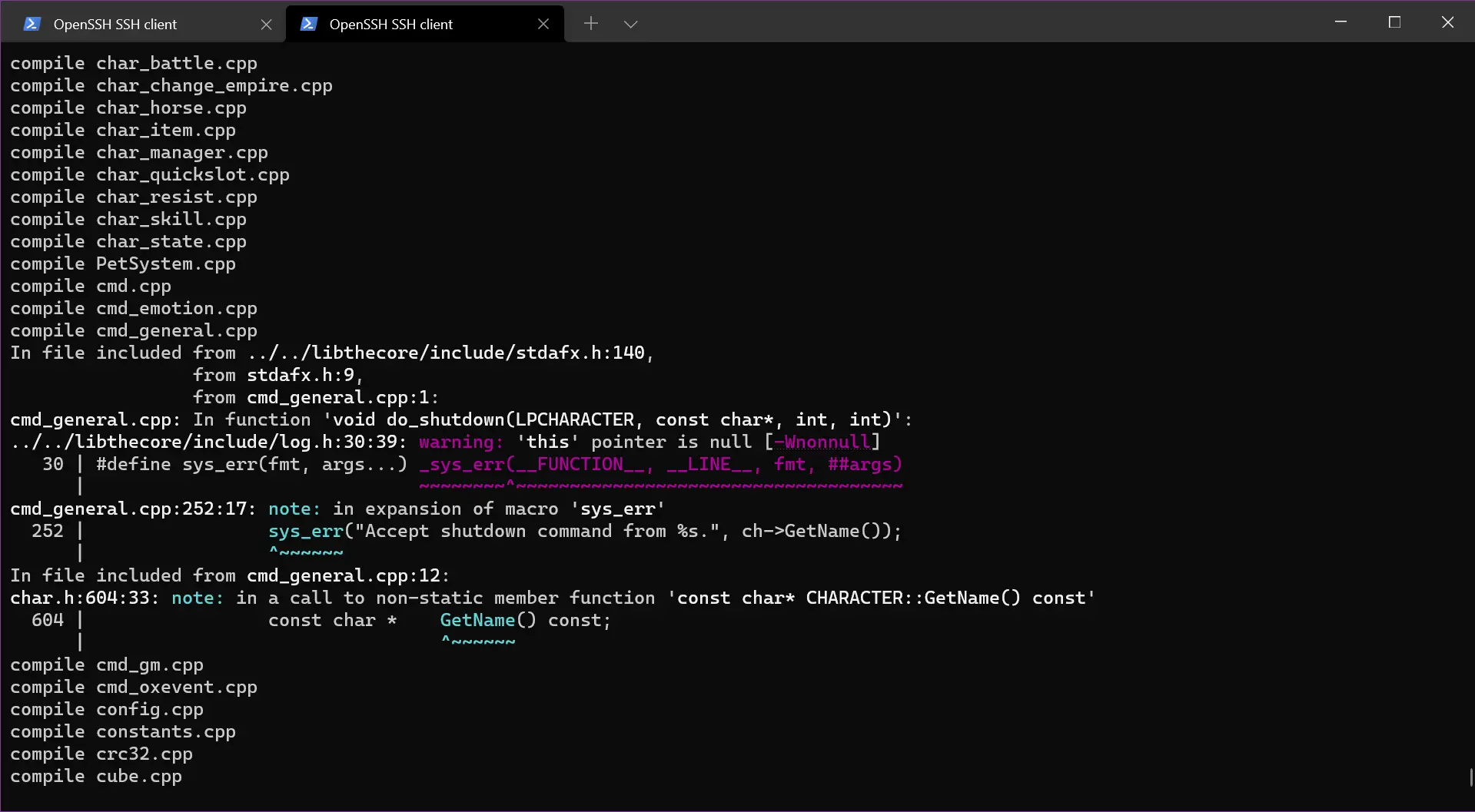Viewport: 1475px width, 812px height.
Task: Click the cmd_general.cpp:252:17 file reference
Action: tap(131, 509)
